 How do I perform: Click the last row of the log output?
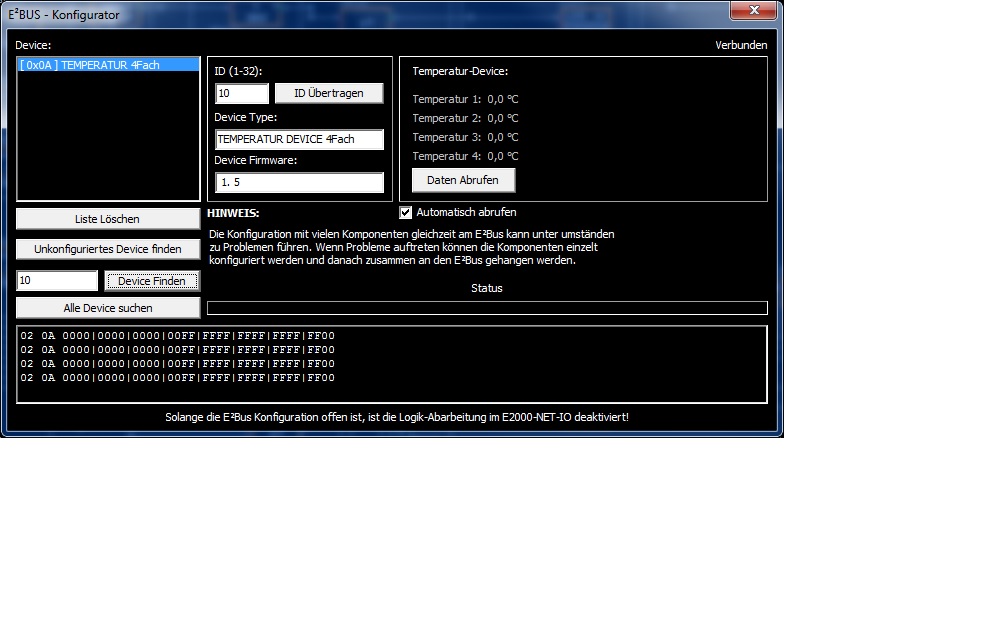(x=177, y=378)
